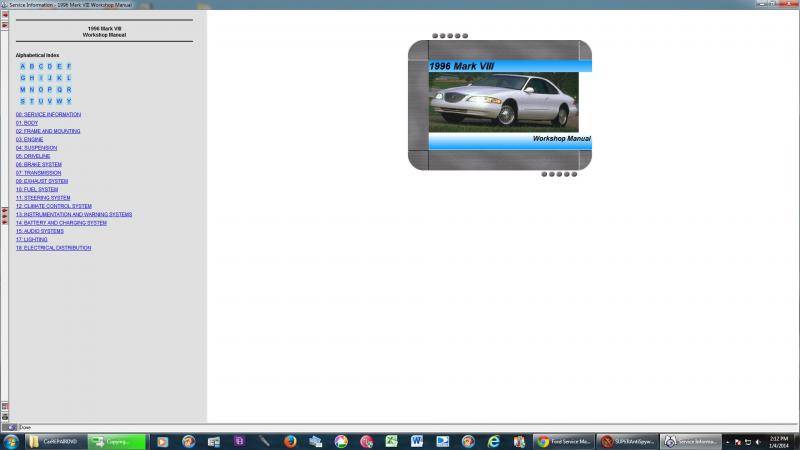800x450 pixels.
Task: Switch to SUPERAntiSpyware taskbar window
Action: pyautogui.click(x=626, y=441)
